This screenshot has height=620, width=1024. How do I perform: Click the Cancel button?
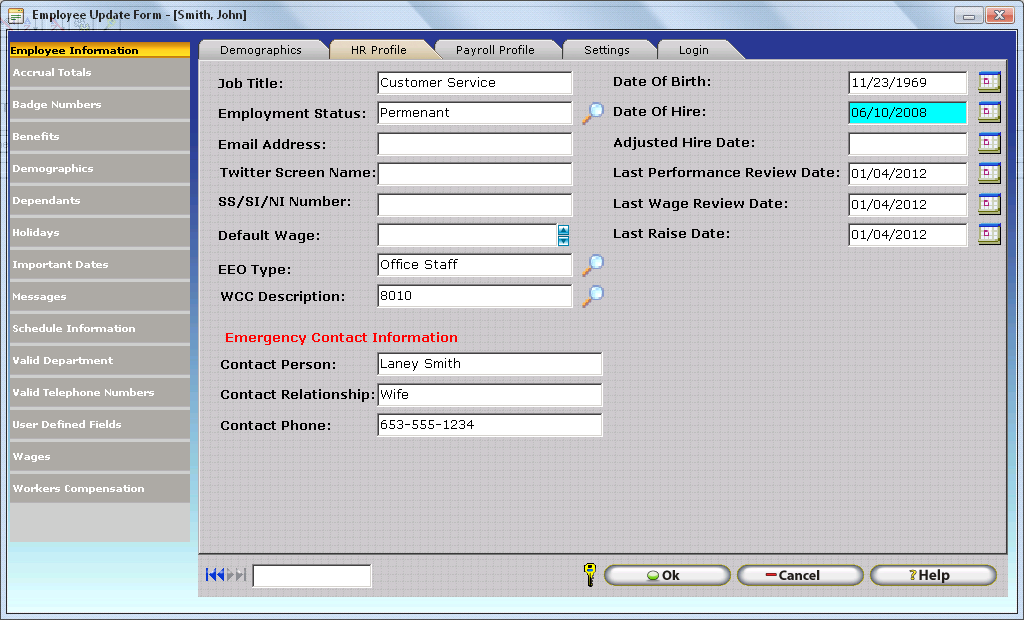pos(799,575)
